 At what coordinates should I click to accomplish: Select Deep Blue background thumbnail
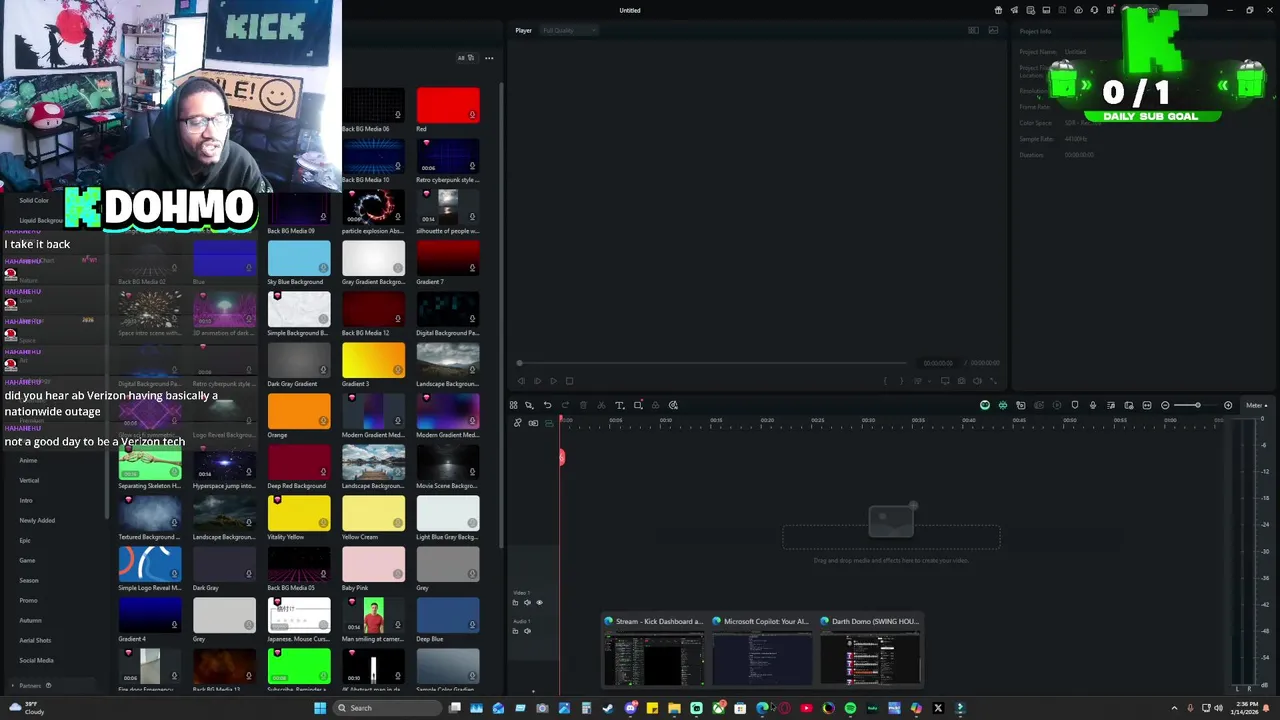point(448,616)
